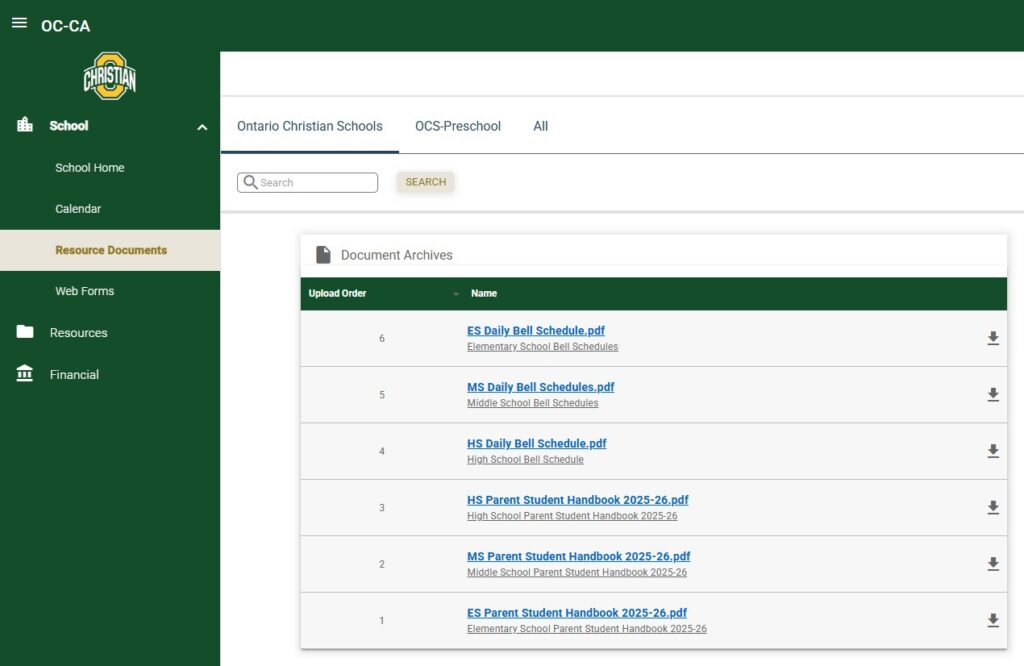The image size is (1024, 666).
Task: Expand the Resources folder section
Action: coord(78,333)
